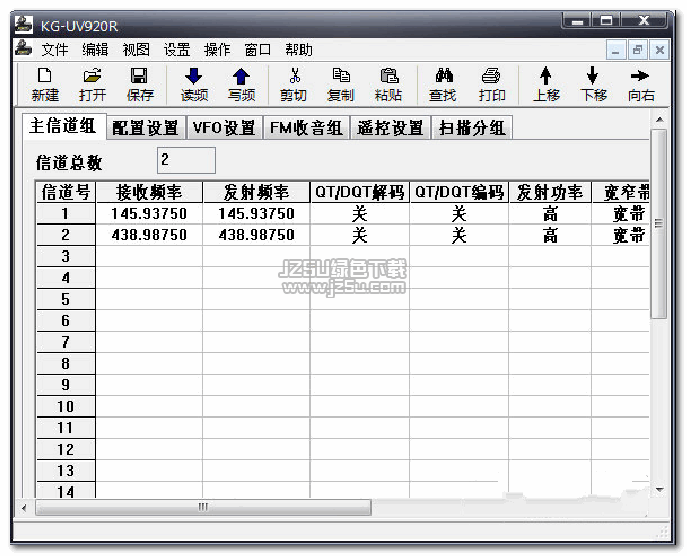The width and height of the screenshot is (687, 556).
Task: Open the 窗口 menu
Action: point(258,50)
